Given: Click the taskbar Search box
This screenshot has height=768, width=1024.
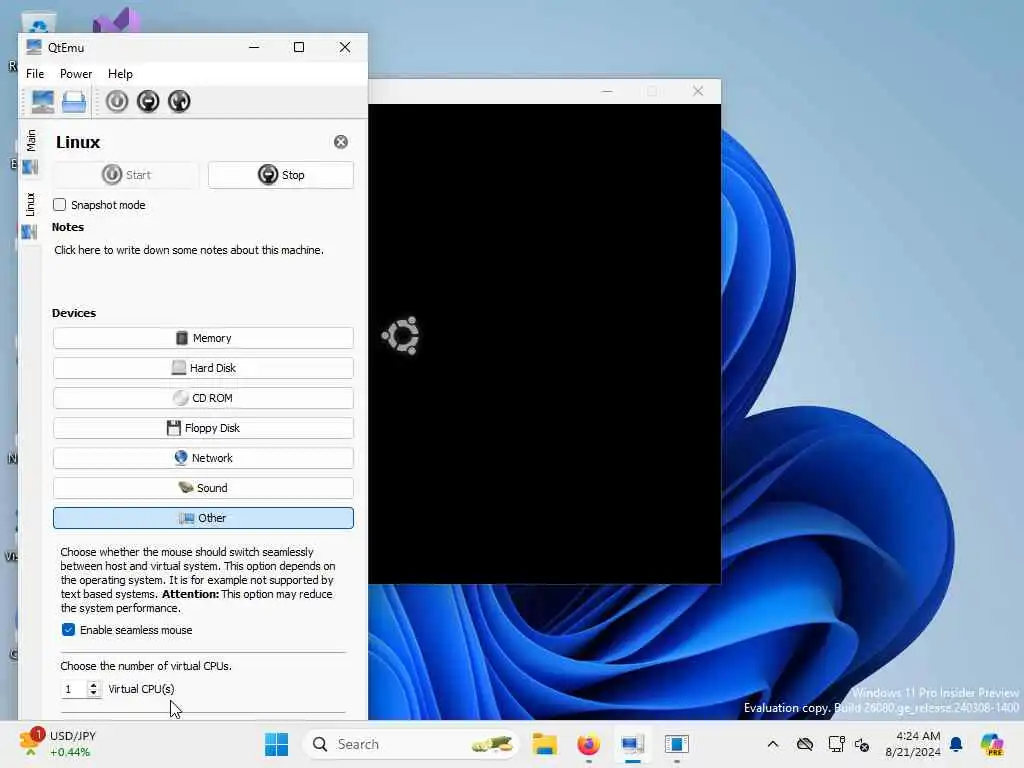Looking at the screenshot, I should pos(411,744).
